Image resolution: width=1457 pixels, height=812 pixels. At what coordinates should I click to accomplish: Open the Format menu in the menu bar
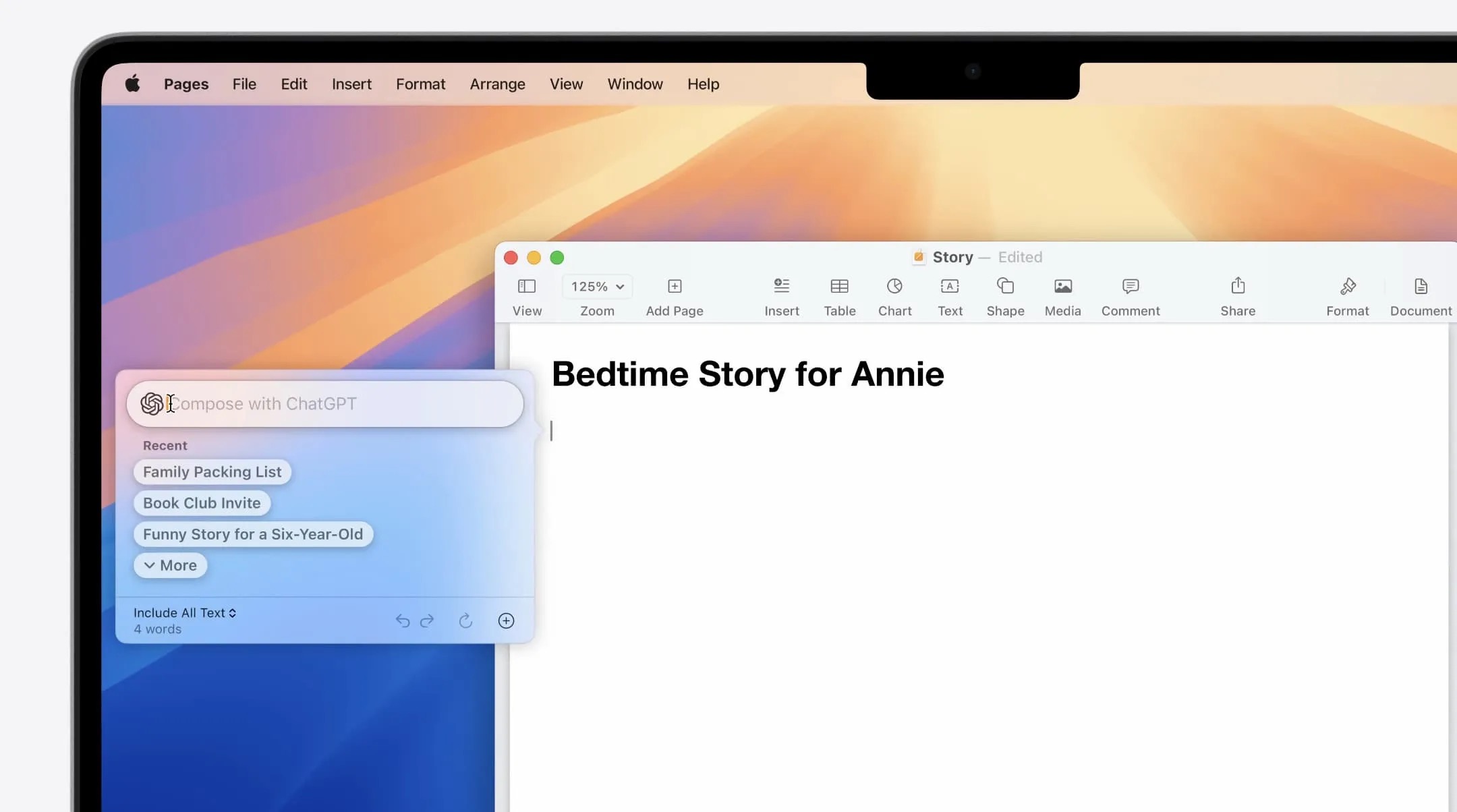[x=420, y=84]
